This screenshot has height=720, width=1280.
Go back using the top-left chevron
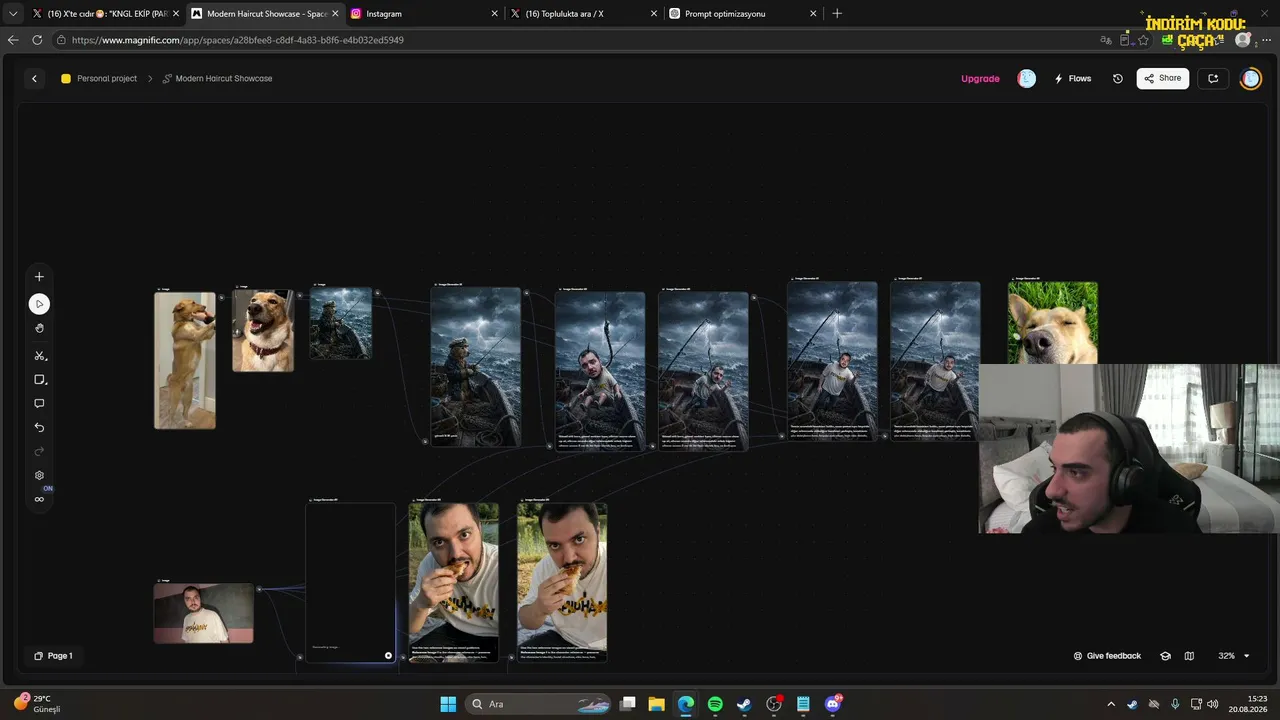[34, 78]
